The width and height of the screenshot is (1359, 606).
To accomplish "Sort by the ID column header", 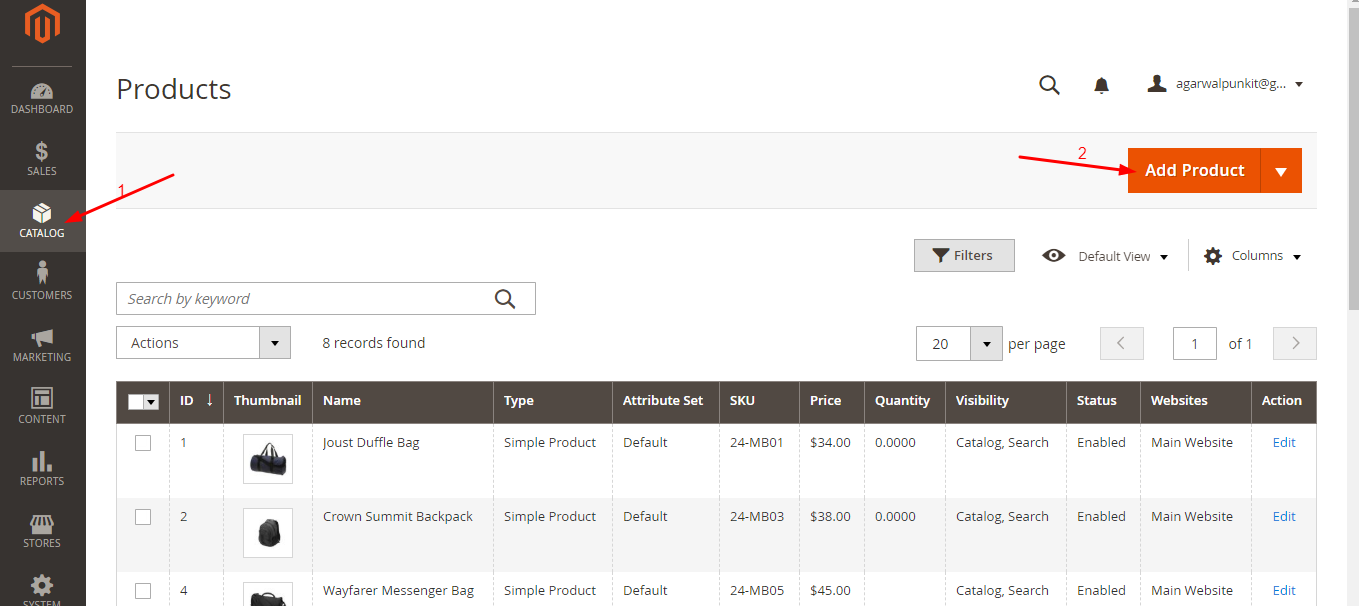I will click(196, 401).
